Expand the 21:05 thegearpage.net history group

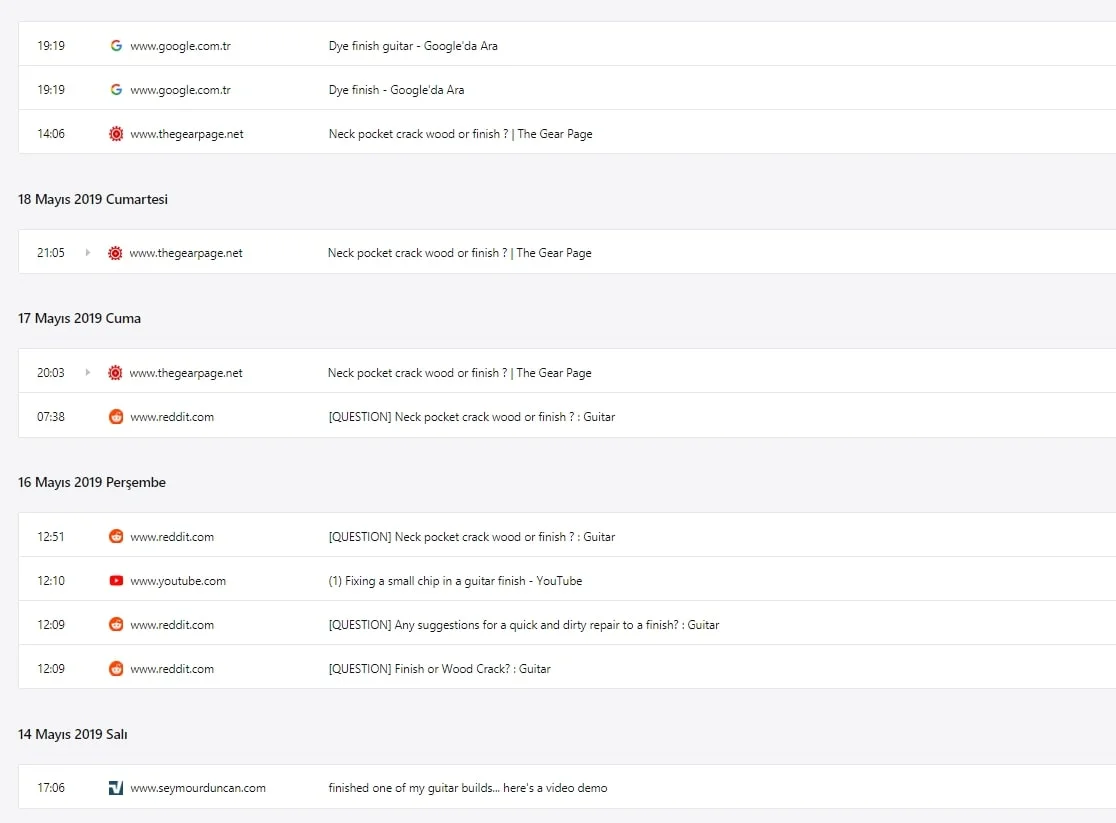point(88,253)
